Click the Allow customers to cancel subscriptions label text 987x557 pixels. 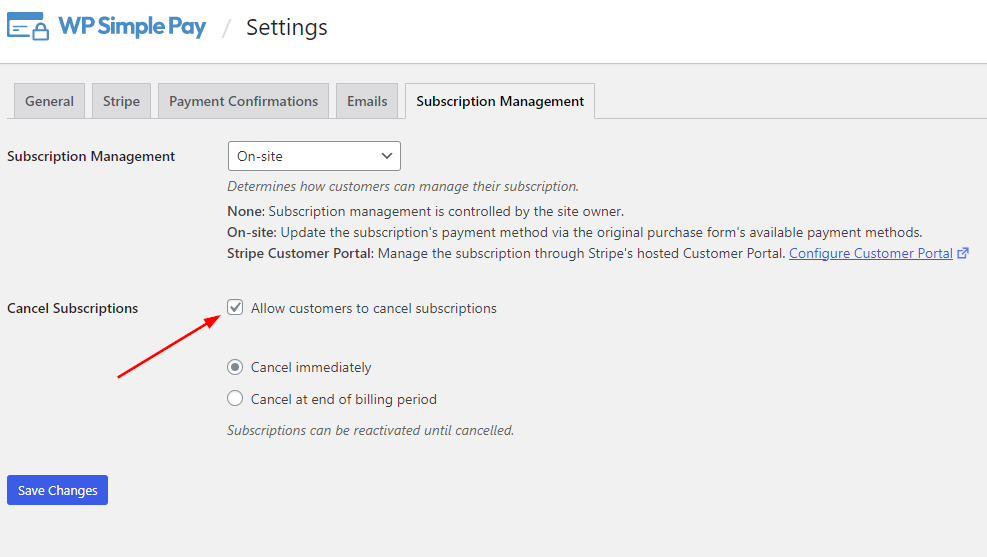click(373, 308)
